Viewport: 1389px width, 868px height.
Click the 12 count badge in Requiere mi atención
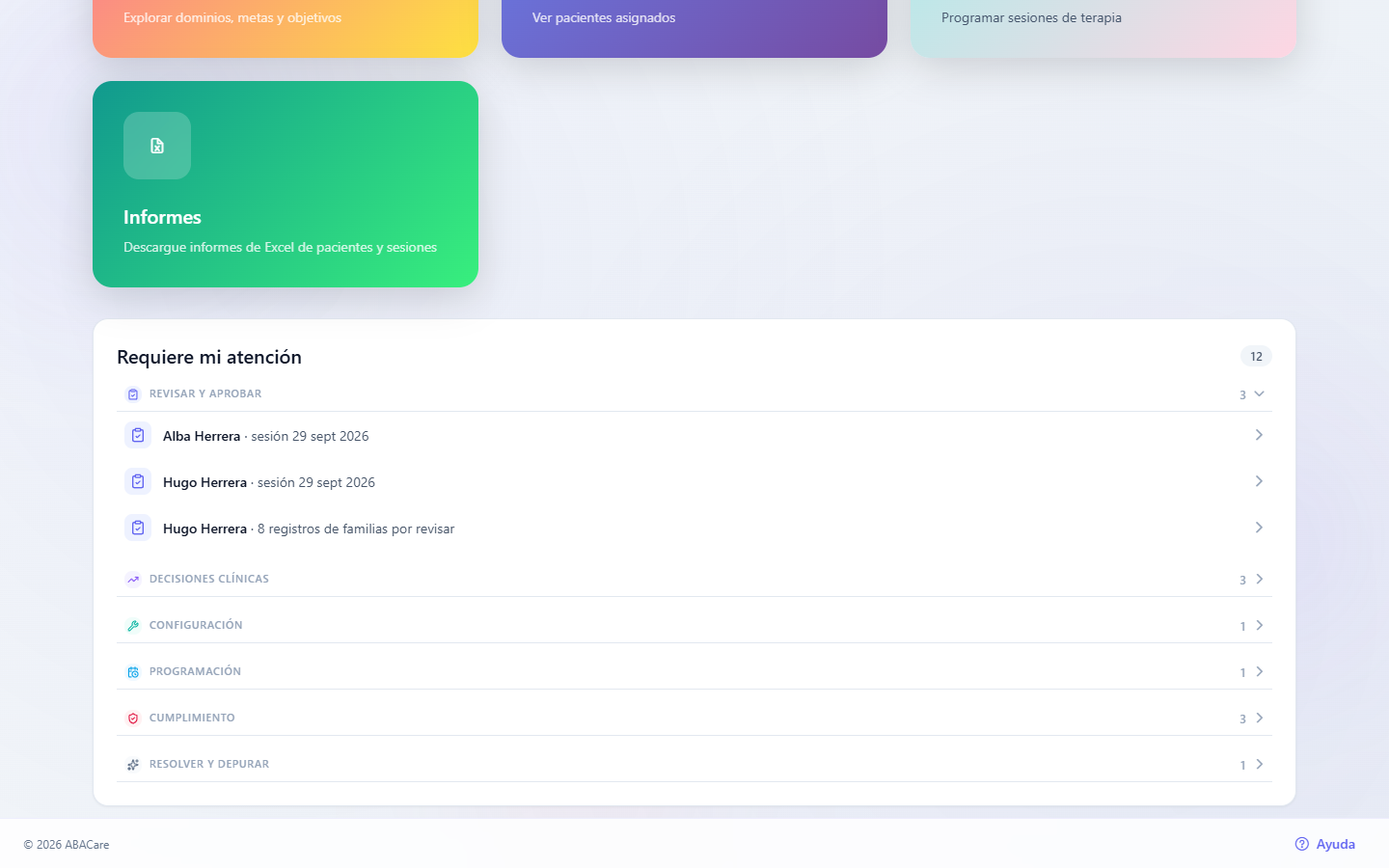click(x=1256, y=356)
